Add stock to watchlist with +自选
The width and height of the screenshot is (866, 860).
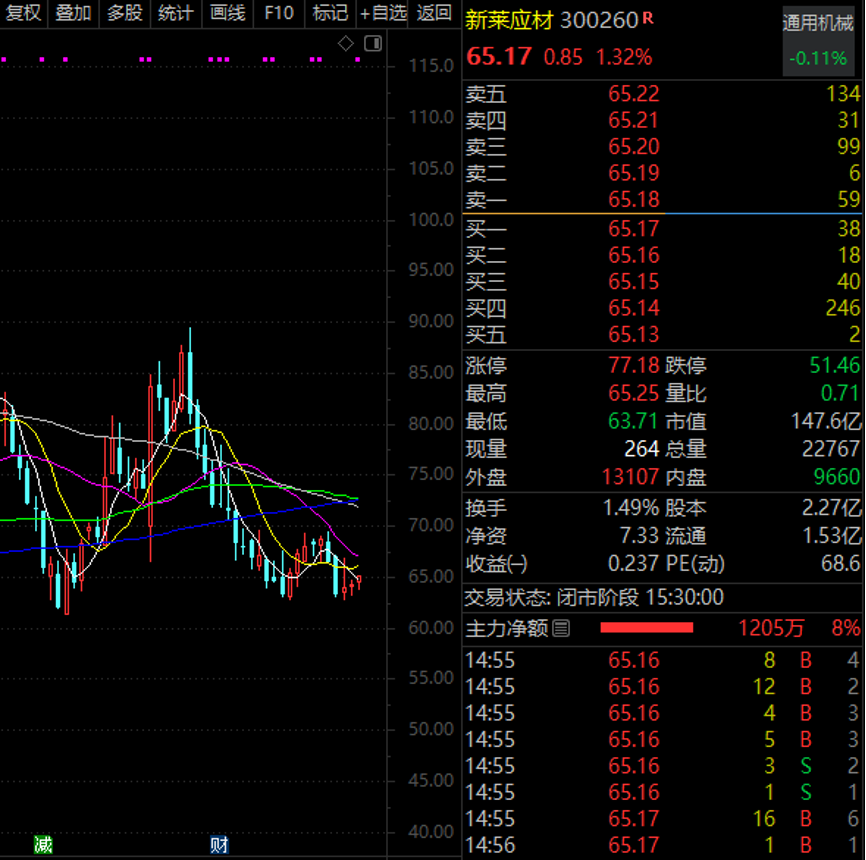[384, 13]
